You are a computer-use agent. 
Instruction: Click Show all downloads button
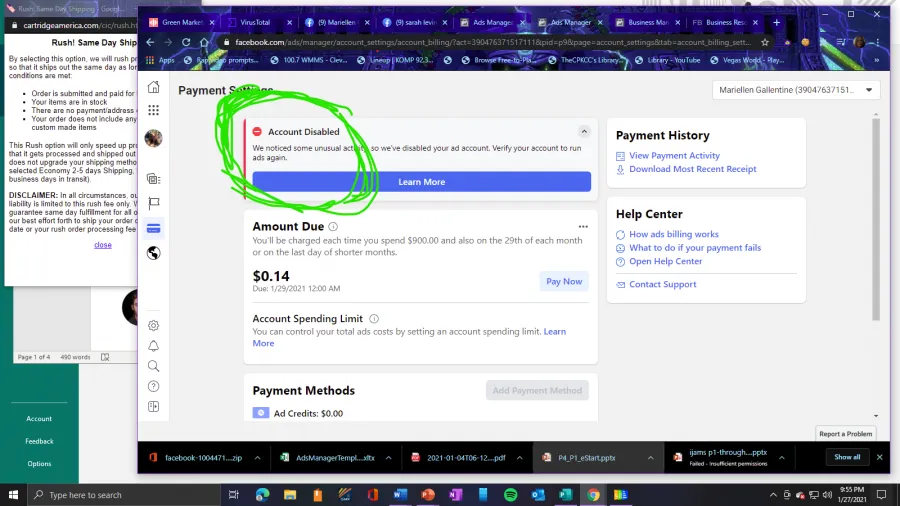(847, 457)
